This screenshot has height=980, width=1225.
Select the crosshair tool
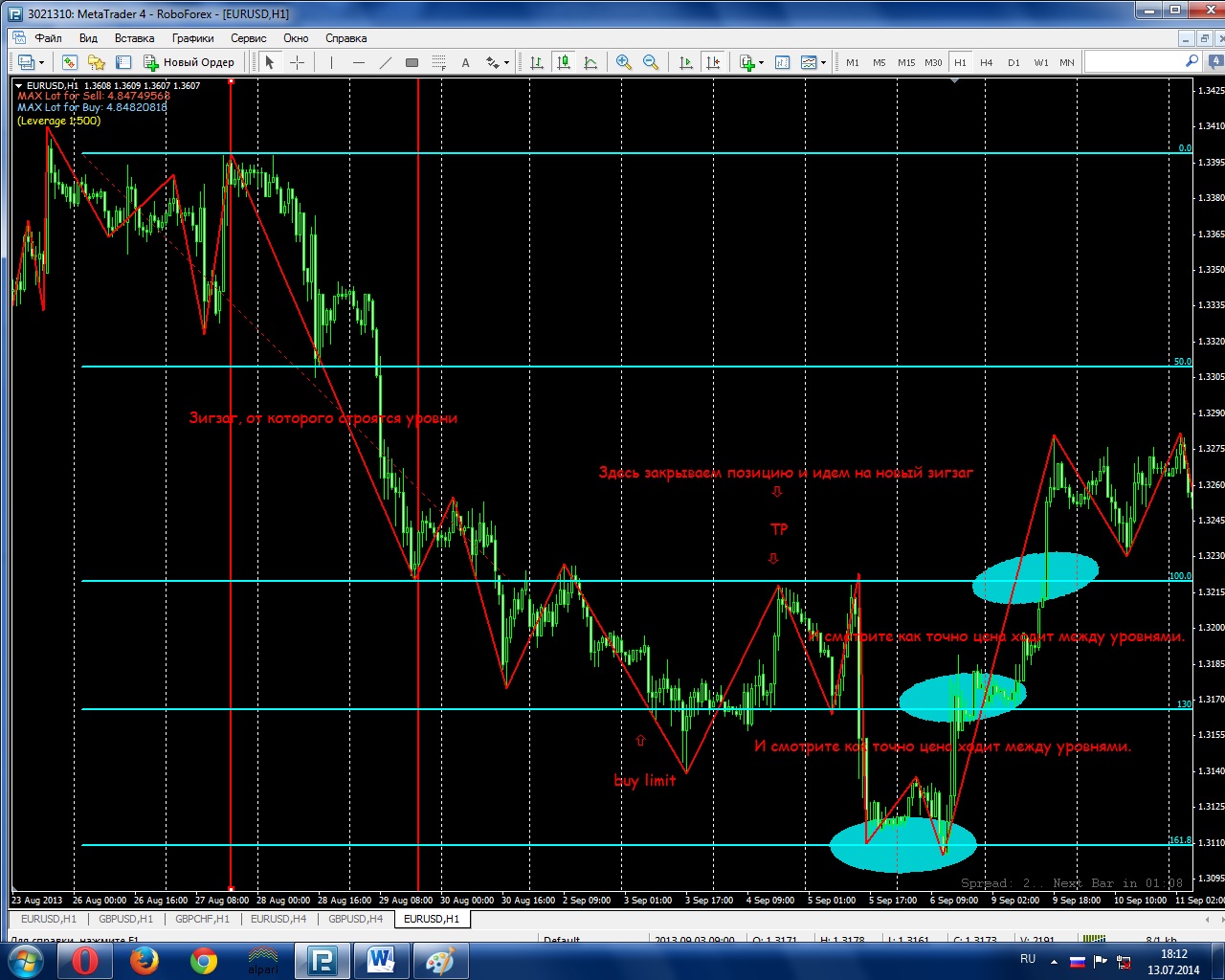coord(298,62)
